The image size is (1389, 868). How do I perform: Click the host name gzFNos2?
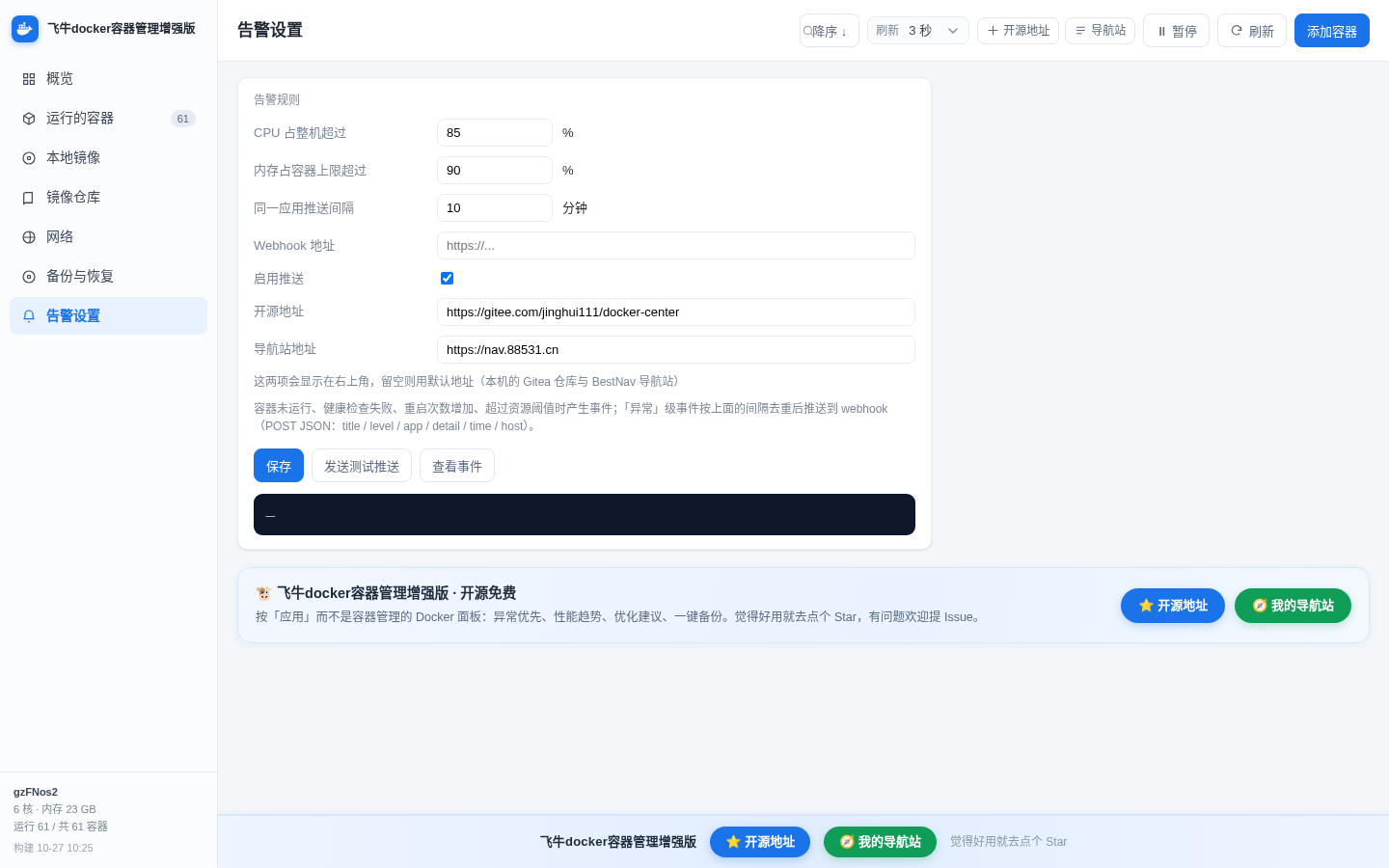pos(36,792)
